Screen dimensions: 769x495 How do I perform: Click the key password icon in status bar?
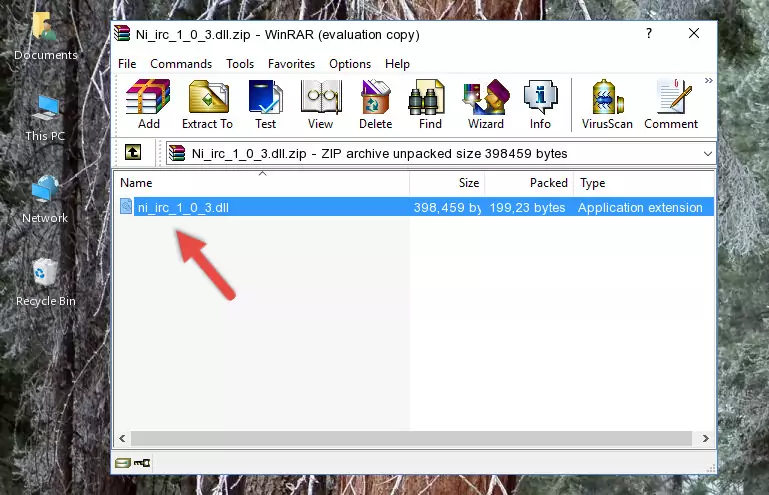(142, 462)
